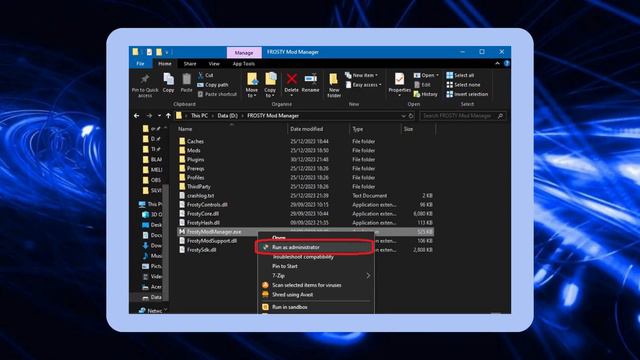Select This PC in navigation pane

(150, 204)
